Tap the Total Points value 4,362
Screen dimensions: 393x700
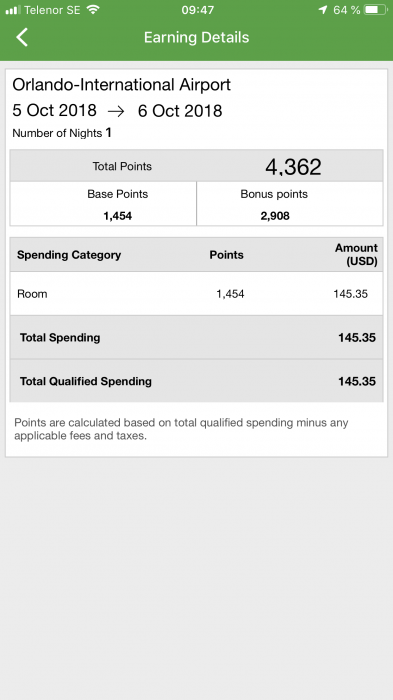coord(293,167)
